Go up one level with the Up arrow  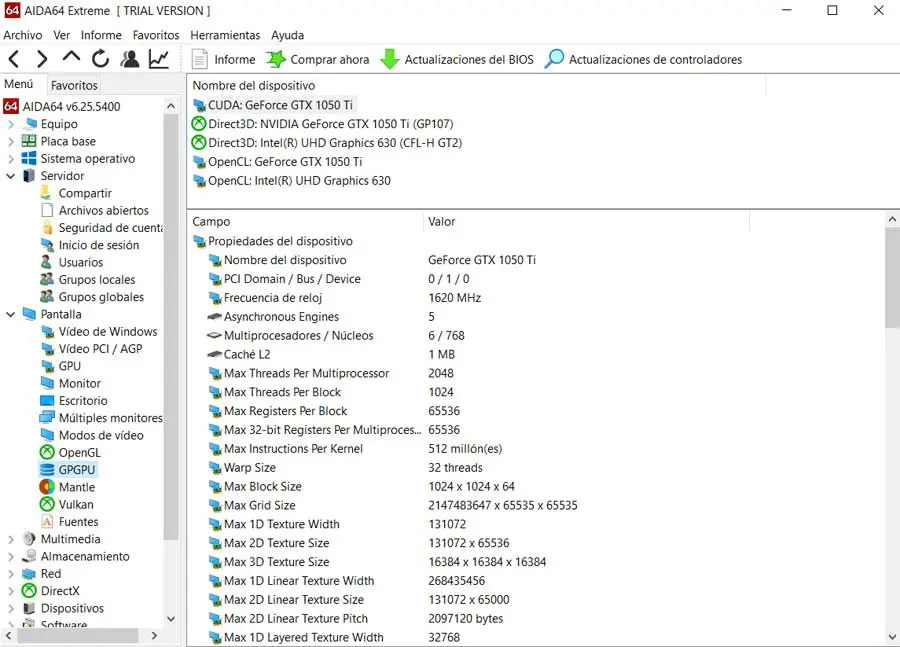(71, 57)
